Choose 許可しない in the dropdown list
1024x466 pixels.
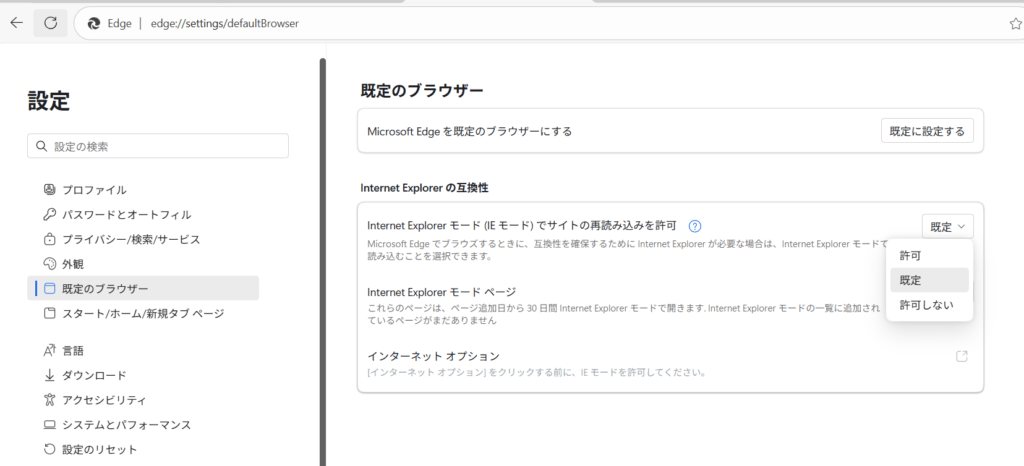tap(926, 304)
